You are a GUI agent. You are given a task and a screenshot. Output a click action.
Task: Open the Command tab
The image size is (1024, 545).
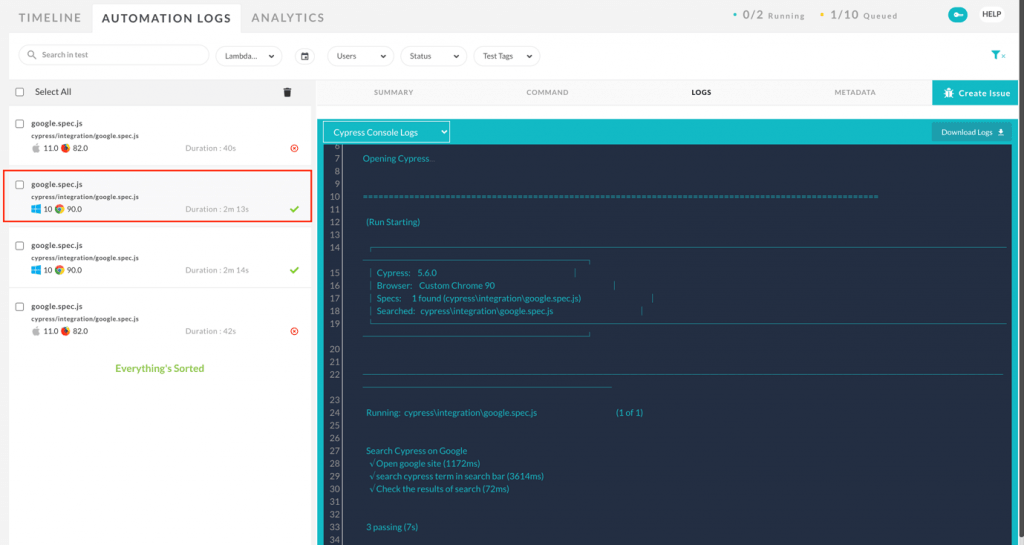[x=547, y=92]
